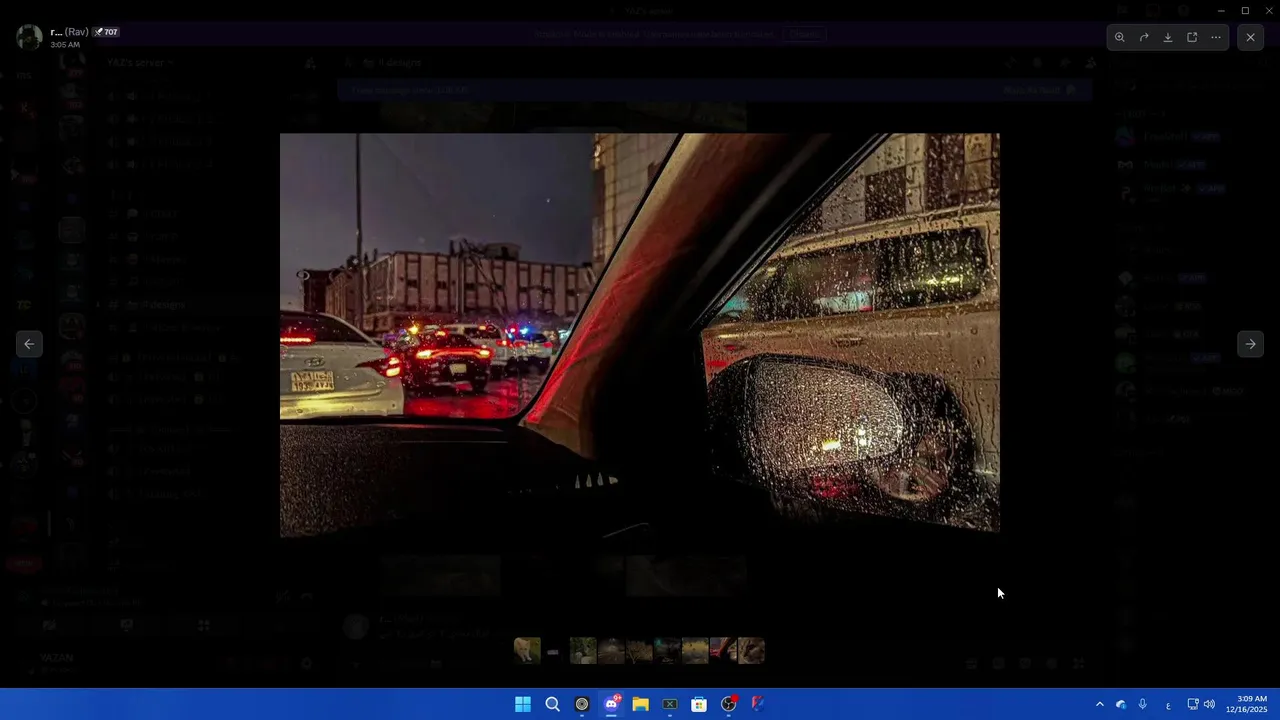Show hidden system tray icons
The width and height of the screenshot is (1280, 720).
click(x=1099, y=705)
